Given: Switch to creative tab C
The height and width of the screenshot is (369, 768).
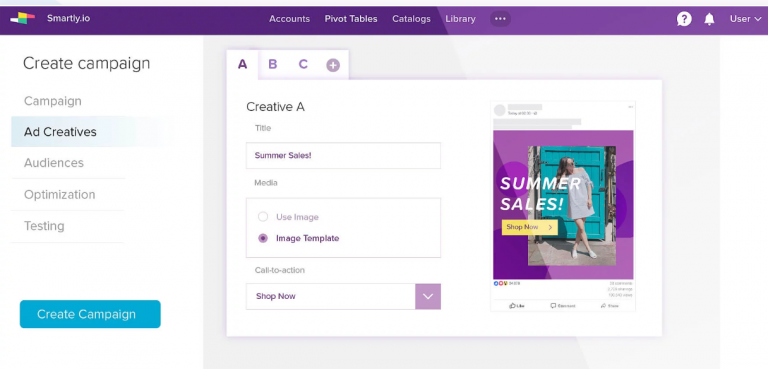Looking at the screenshot, I should pos(303,64).
